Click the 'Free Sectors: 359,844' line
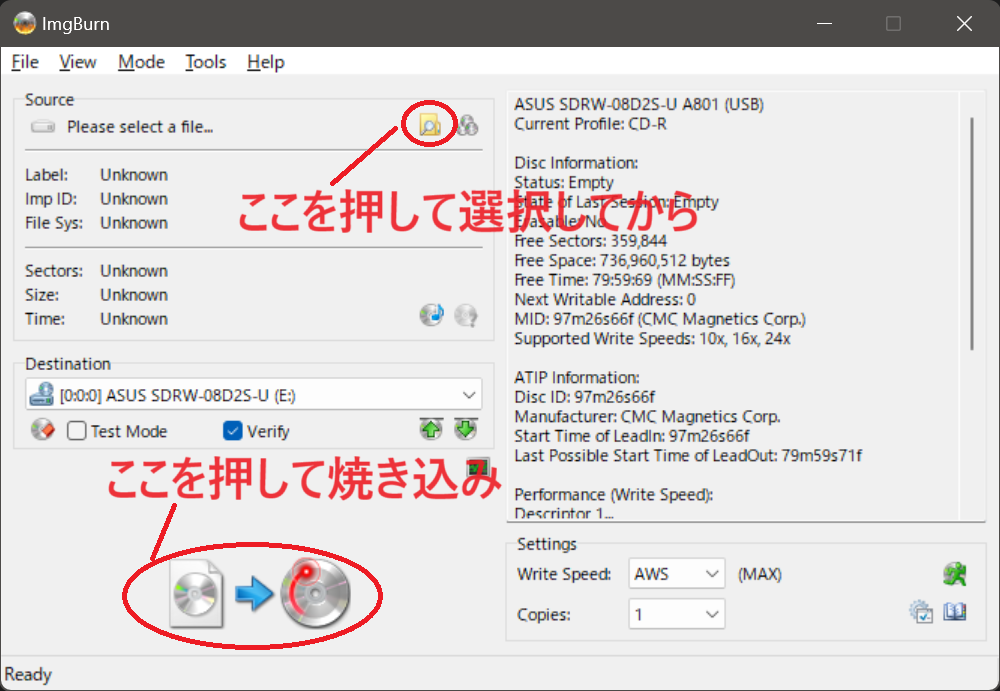Viewport: 1000px width, 691px height. pyautogui.click(x=591, y=241)
